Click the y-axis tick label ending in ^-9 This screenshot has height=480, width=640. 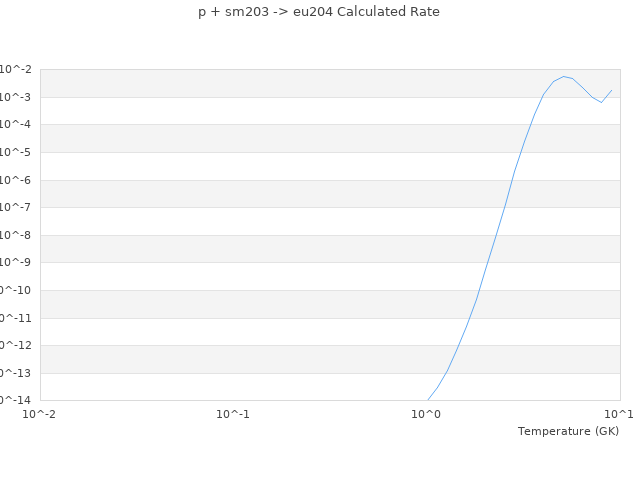tap(16, 262)
